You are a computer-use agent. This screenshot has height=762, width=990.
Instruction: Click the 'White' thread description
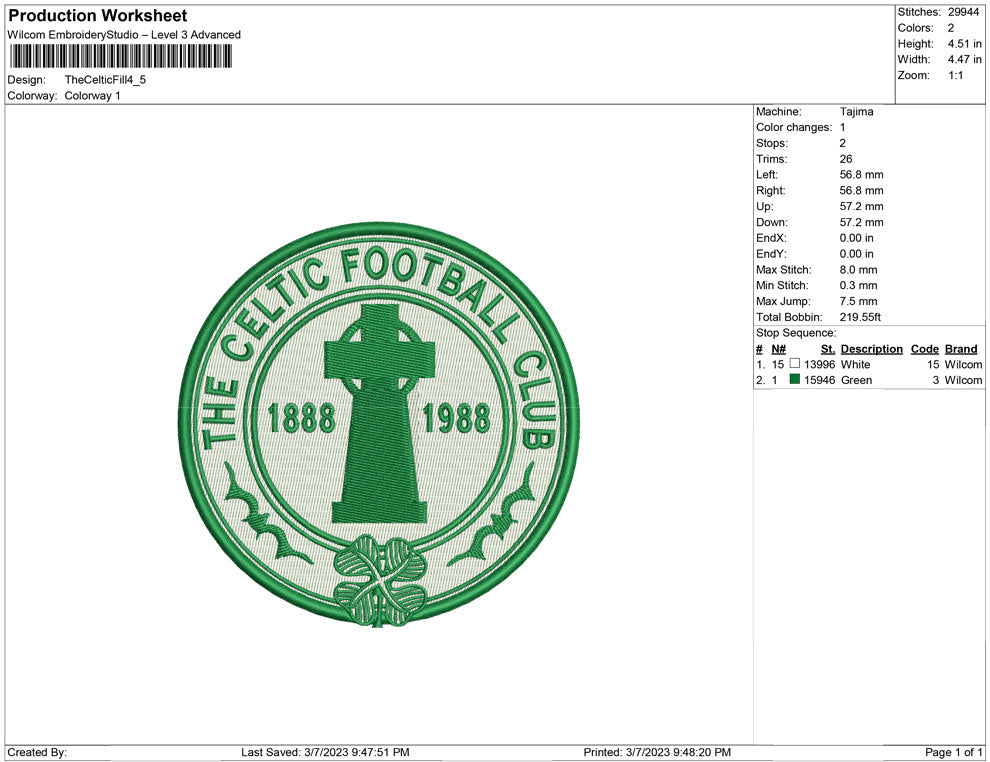click(x=856, y=364)
